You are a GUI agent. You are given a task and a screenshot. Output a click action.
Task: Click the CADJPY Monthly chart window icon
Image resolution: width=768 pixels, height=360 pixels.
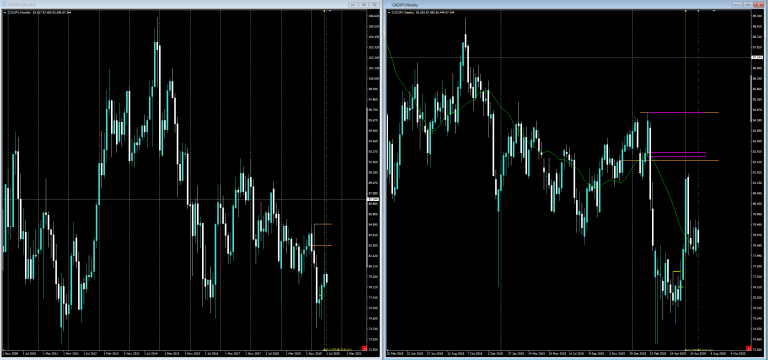click(x=4, y=4)
